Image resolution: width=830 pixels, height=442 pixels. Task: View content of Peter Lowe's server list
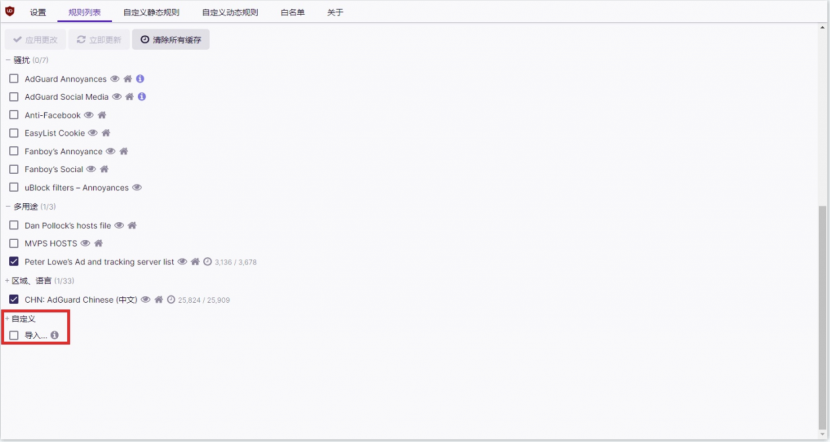click(x=182, y=261)
